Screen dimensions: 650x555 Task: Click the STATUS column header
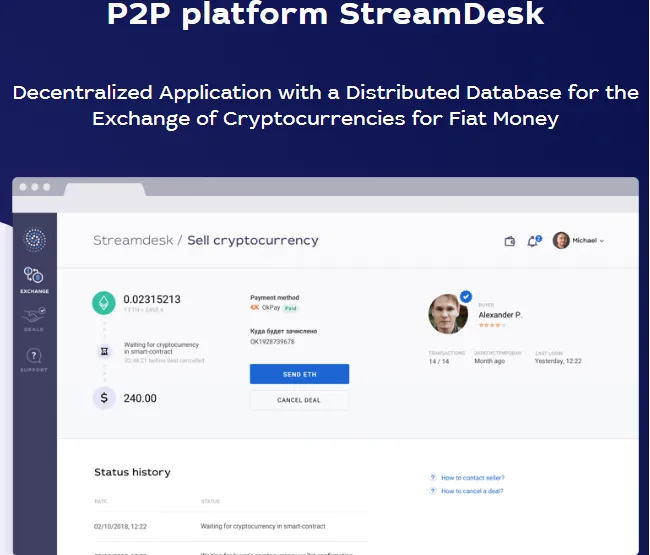click(210, 501)
